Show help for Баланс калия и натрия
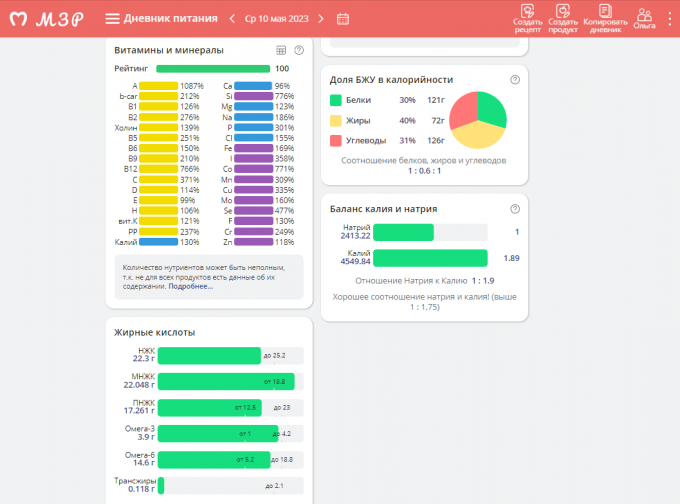 [x=515, y=209]
